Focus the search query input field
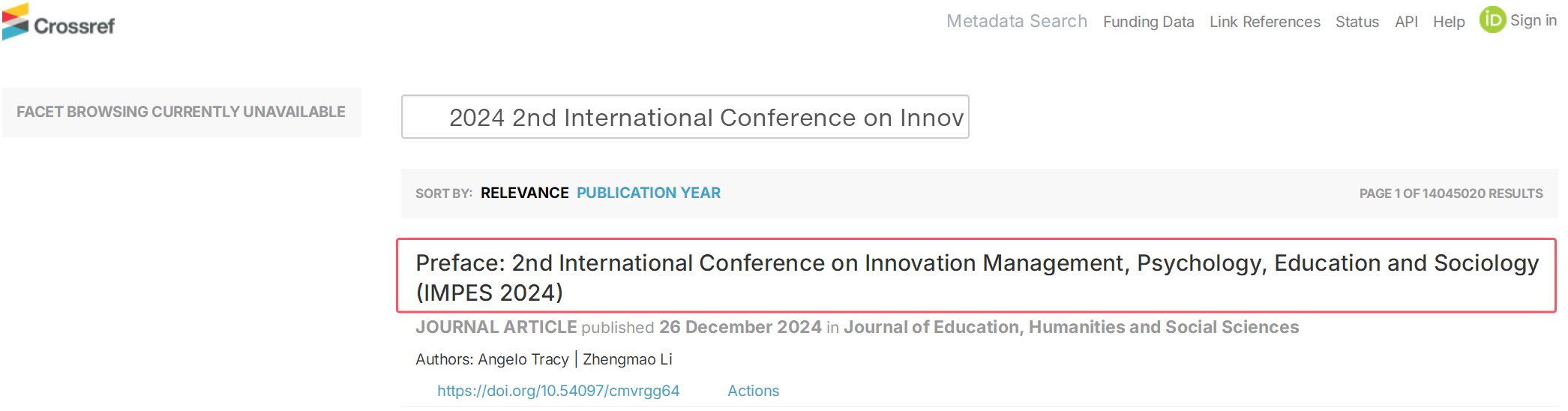This screenshot has width=1568, height=411. [685, 117]
